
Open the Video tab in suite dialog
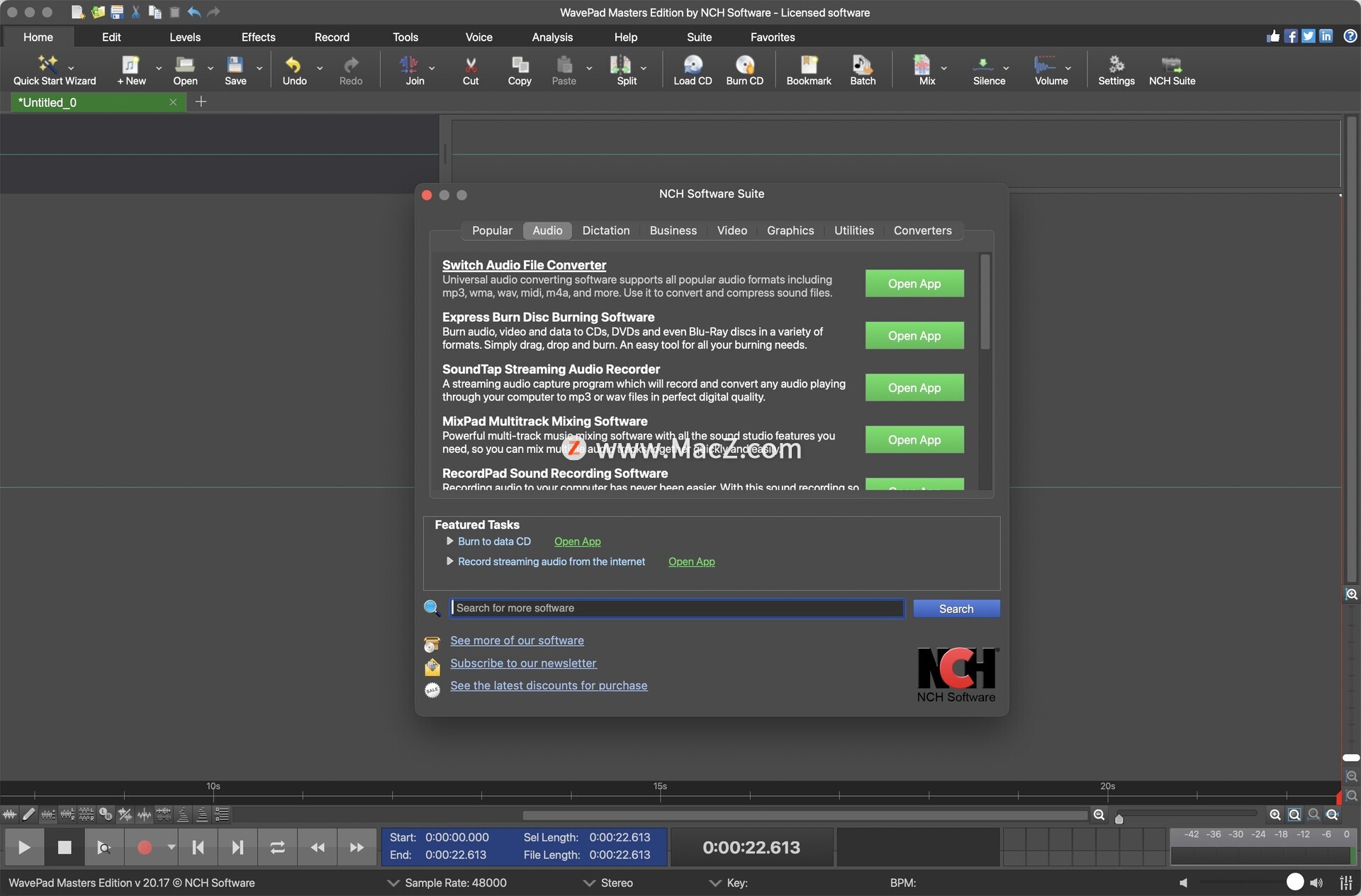coord(732,230)
